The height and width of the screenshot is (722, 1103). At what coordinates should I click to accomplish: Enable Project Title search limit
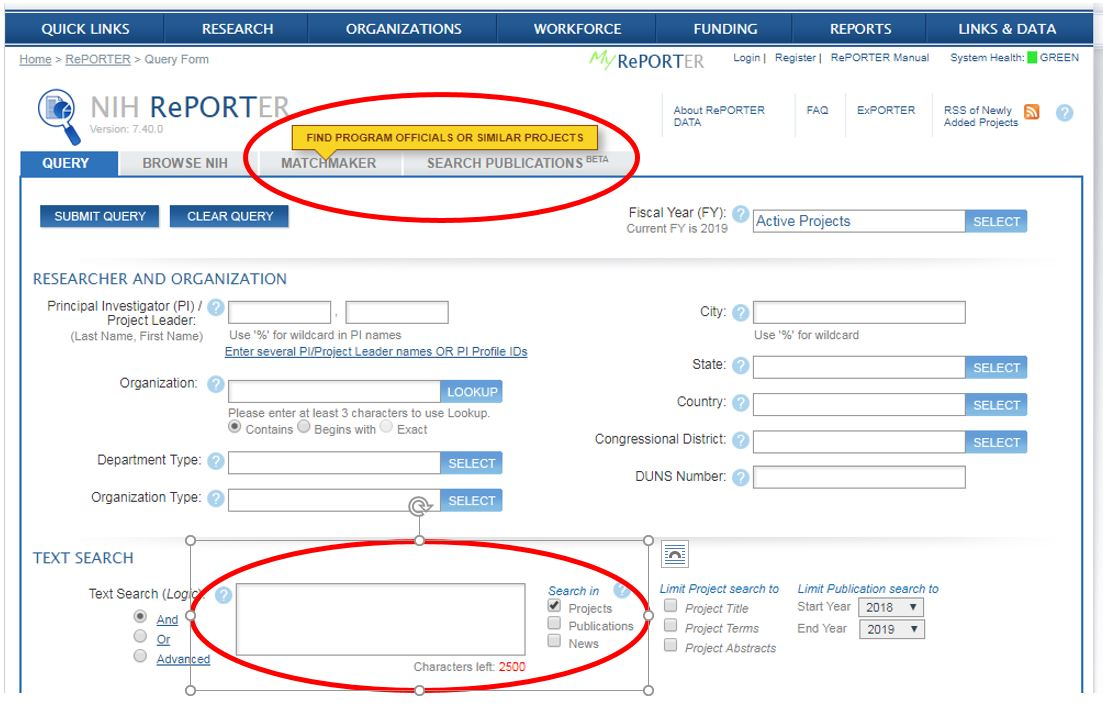pos(670,606)
